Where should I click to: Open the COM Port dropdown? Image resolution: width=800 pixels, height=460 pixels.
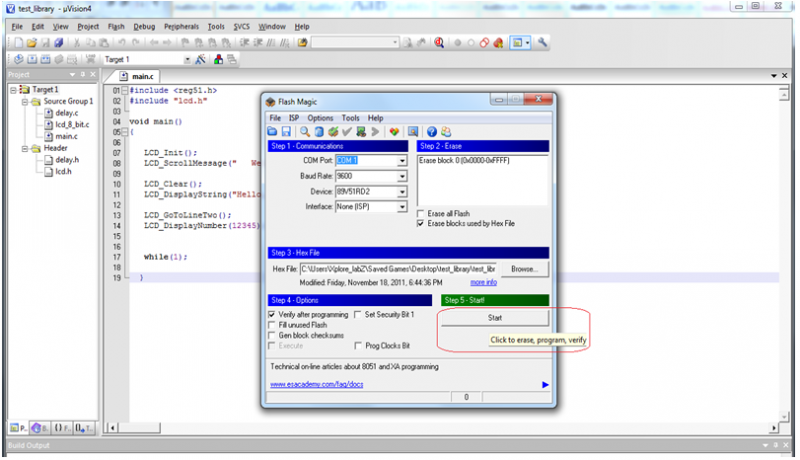point(402,161)
